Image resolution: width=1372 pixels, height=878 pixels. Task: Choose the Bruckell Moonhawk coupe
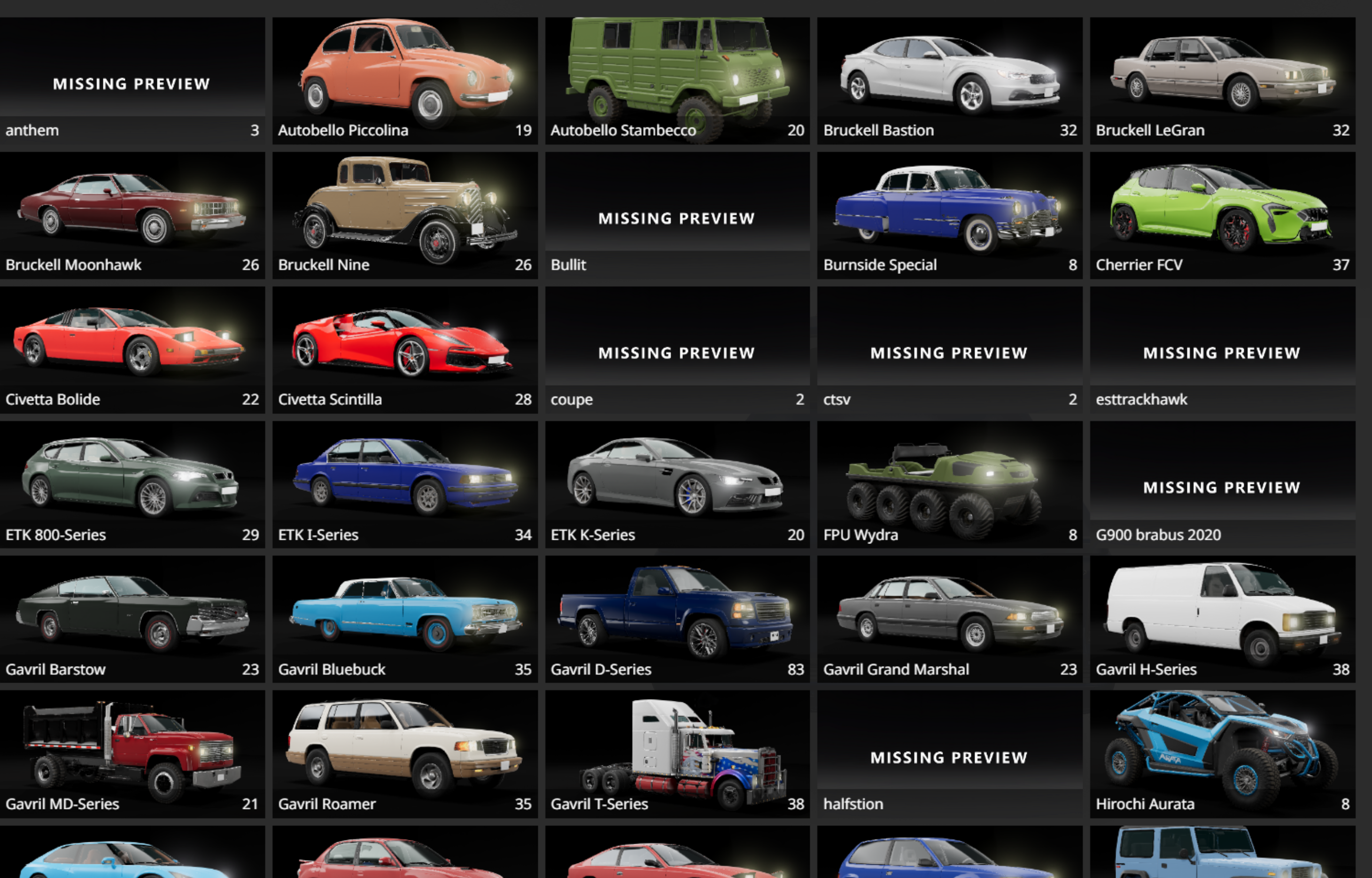pyautogui.click(x=132, y=216)
